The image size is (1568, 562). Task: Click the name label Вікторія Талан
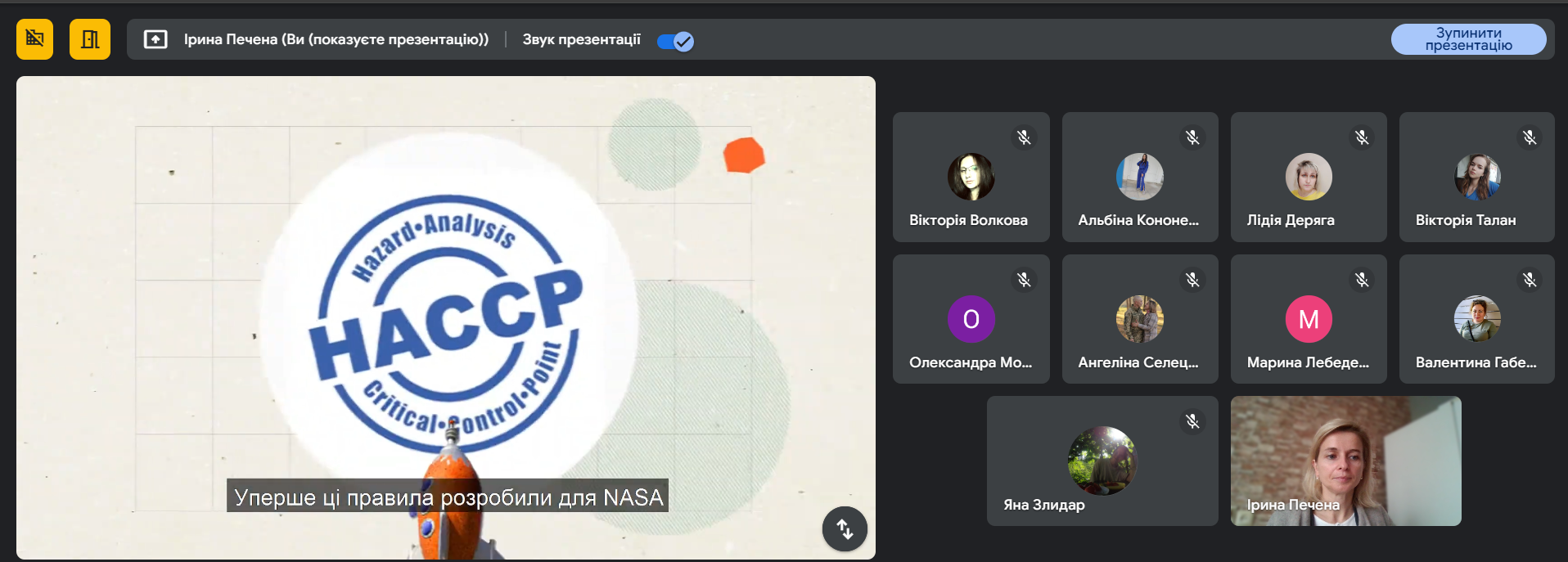(x=1466, y=220)
